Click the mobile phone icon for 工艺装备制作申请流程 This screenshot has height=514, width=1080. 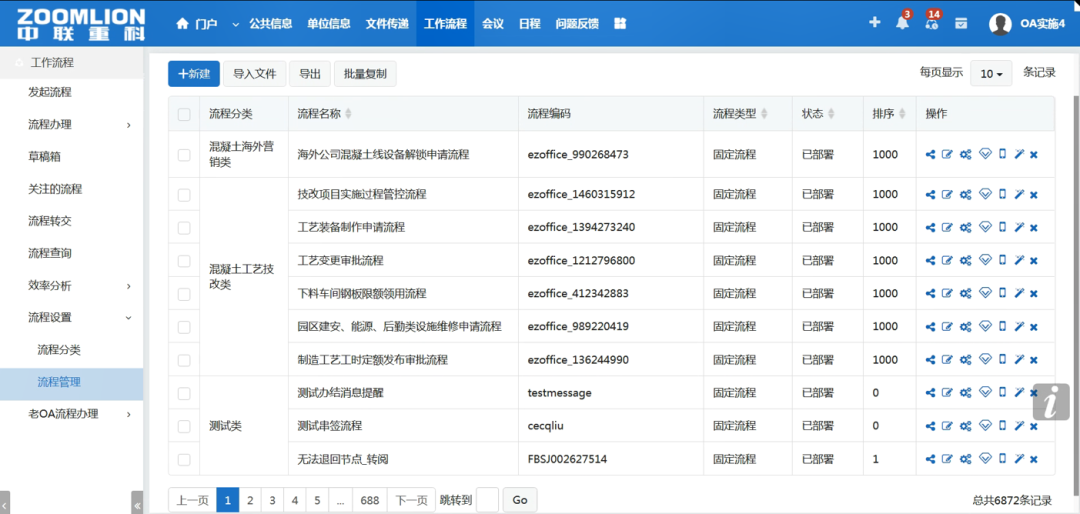coord(1002,228)
